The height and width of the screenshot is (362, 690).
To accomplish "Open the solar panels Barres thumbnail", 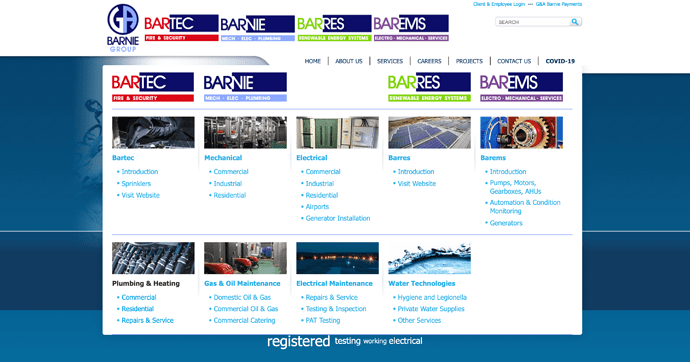I will (x=429, y=132).
